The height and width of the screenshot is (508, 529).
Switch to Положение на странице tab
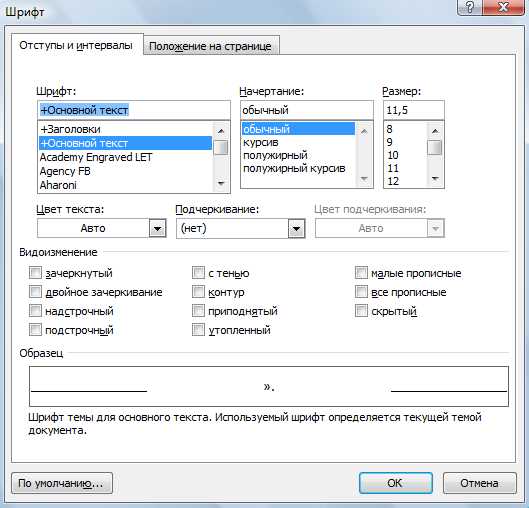210,46
